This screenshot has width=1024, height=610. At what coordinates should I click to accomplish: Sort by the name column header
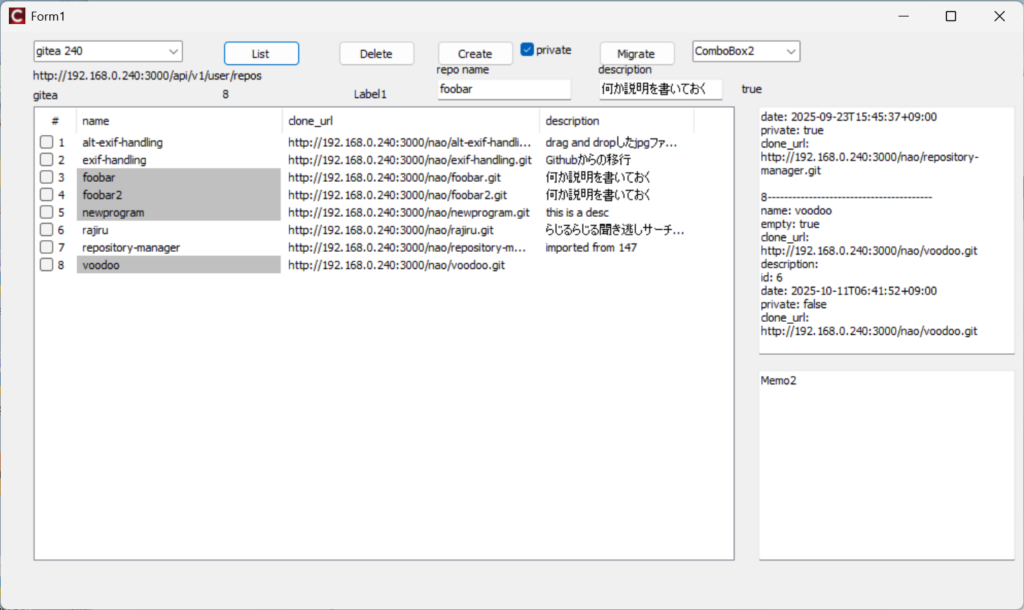click(178, 121)
